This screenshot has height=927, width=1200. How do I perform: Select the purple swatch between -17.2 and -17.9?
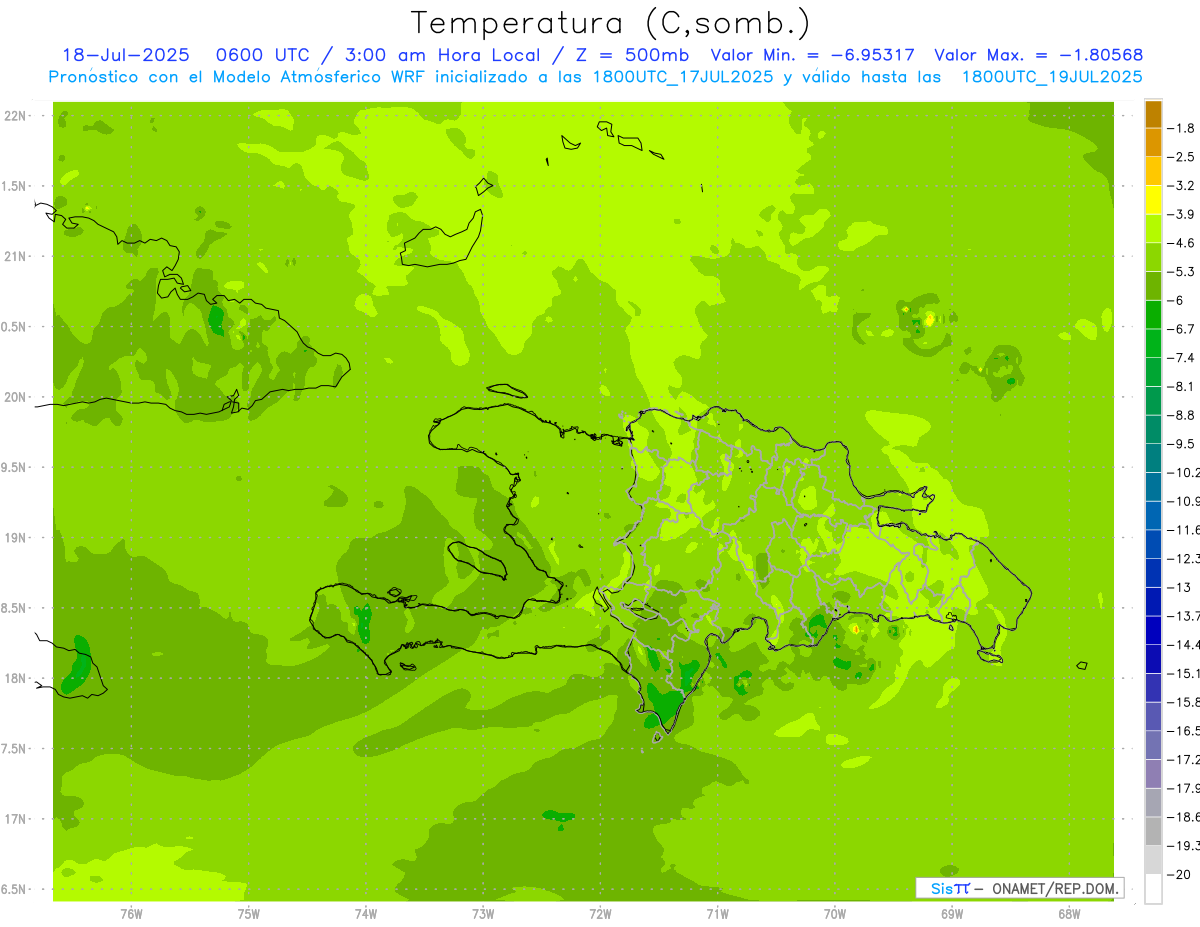pyautogui.click(x=1153, y=774)
